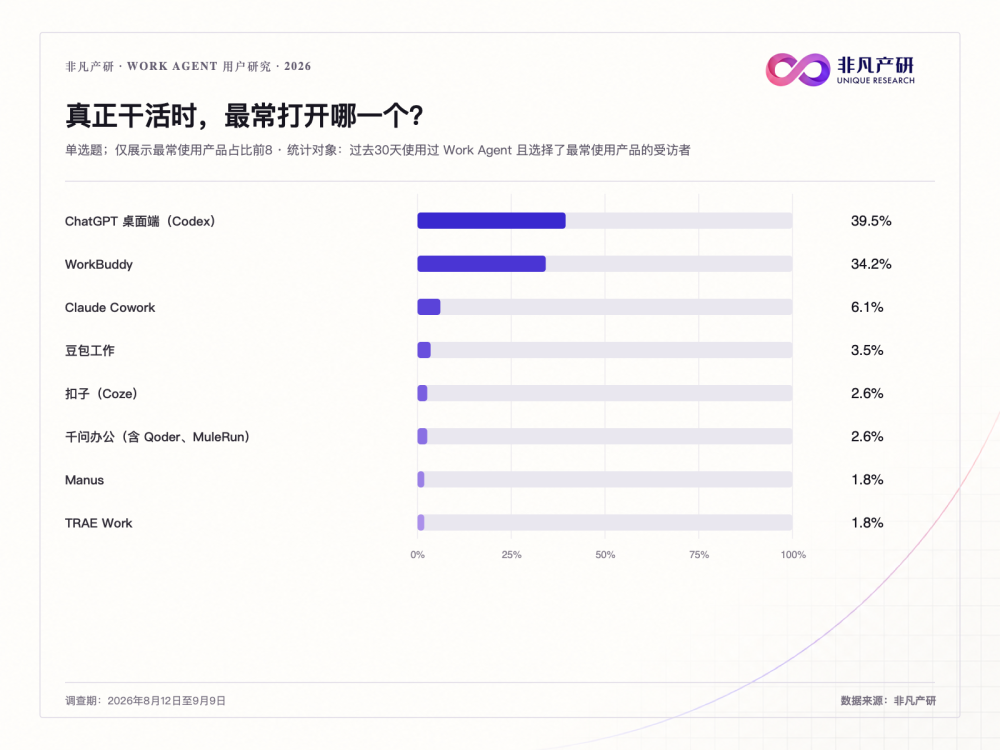Click the 非凡产研 logo wordmark
This screenshot has height=750, width=1000.
[876, 65]
